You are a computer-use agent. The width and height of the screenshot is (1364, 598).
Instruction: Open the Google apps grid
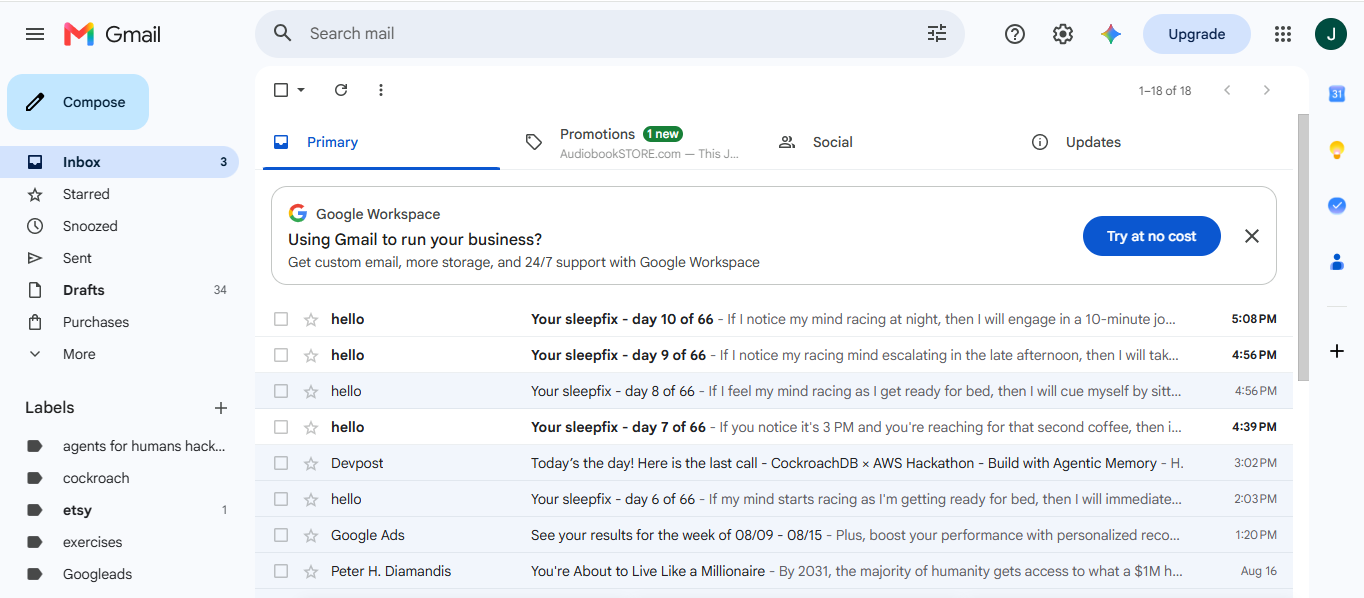pyautogui.click(x=1283, y=34)
